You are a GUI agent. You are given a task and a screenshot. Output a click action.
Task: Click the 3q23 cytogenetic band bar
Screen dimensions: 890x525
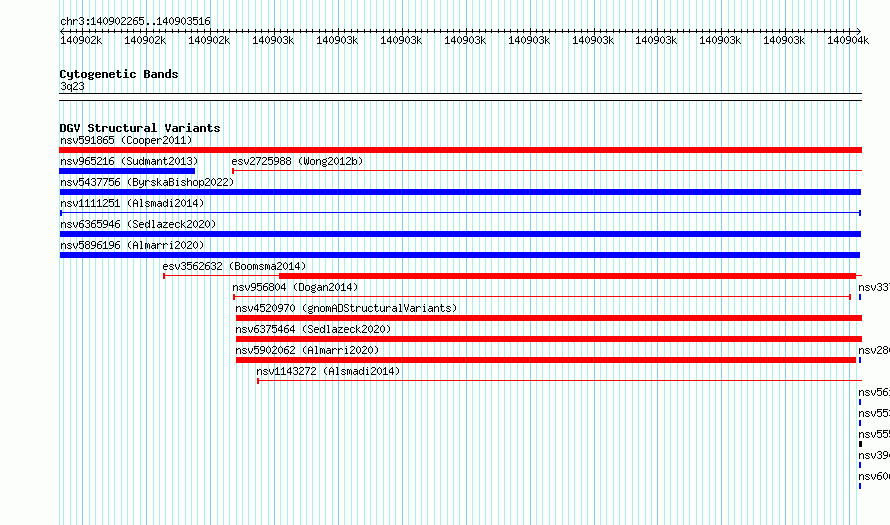(x=460, y=97)
